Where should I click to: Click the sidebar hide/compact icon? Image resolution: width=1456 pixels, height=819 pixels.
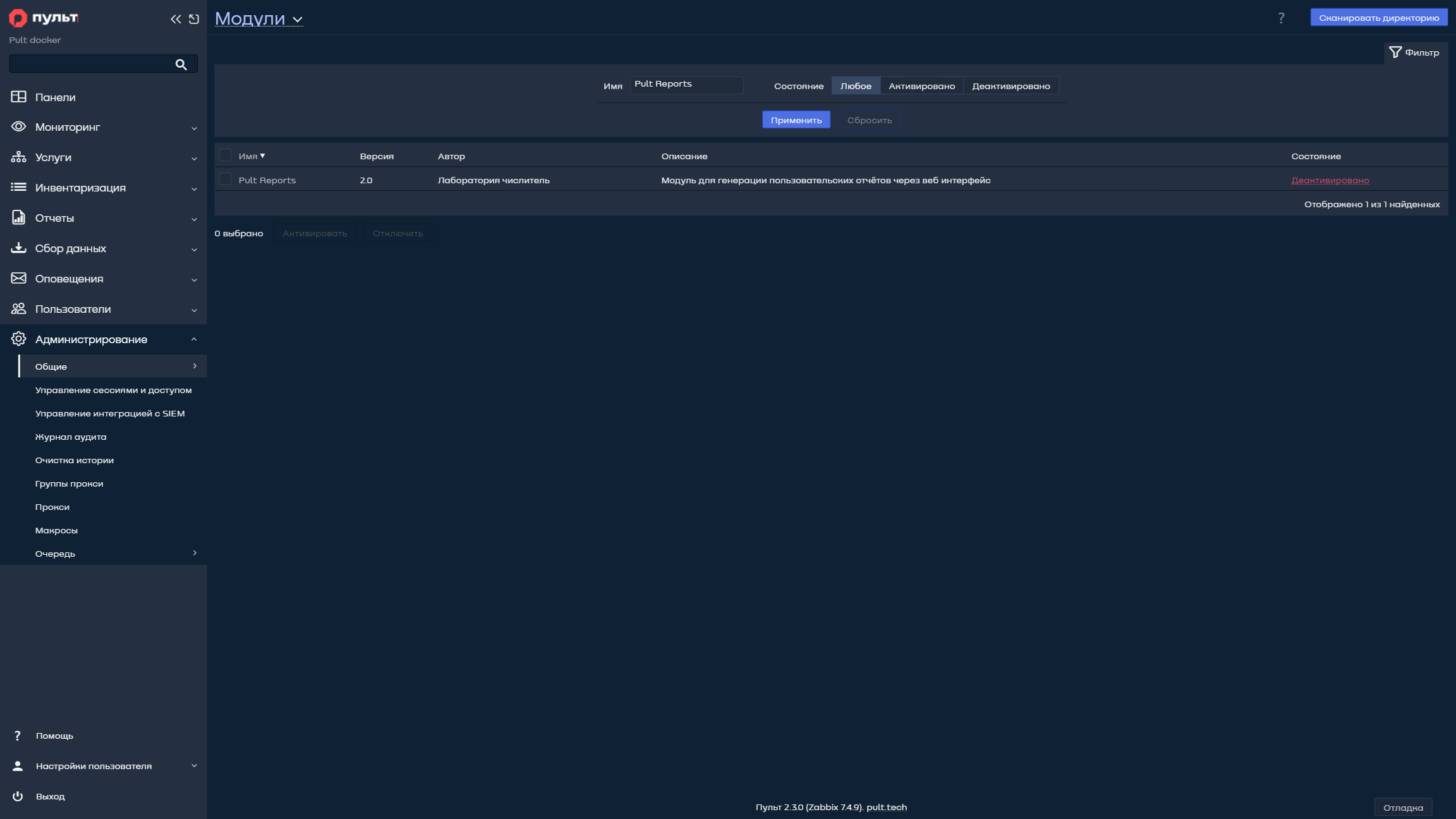pyautogui.click(x=194, y=19)
